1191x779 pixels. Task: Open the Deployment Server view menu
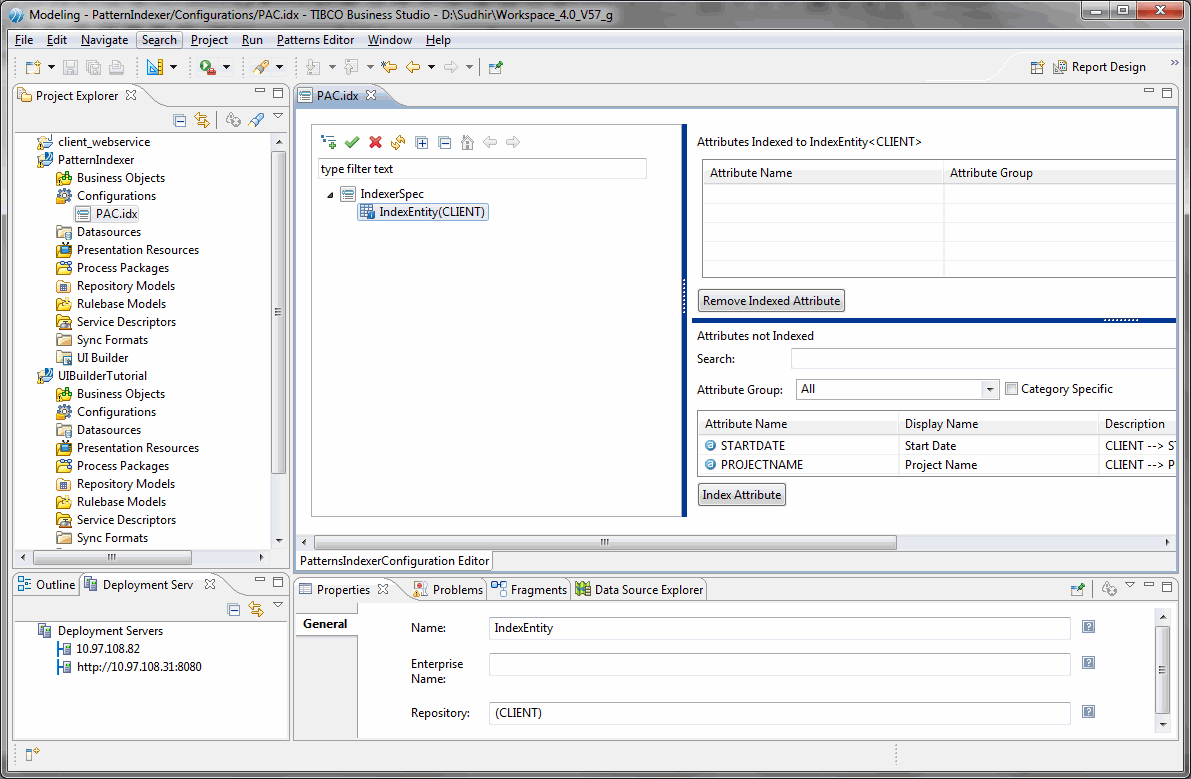(x=278, y=606)
